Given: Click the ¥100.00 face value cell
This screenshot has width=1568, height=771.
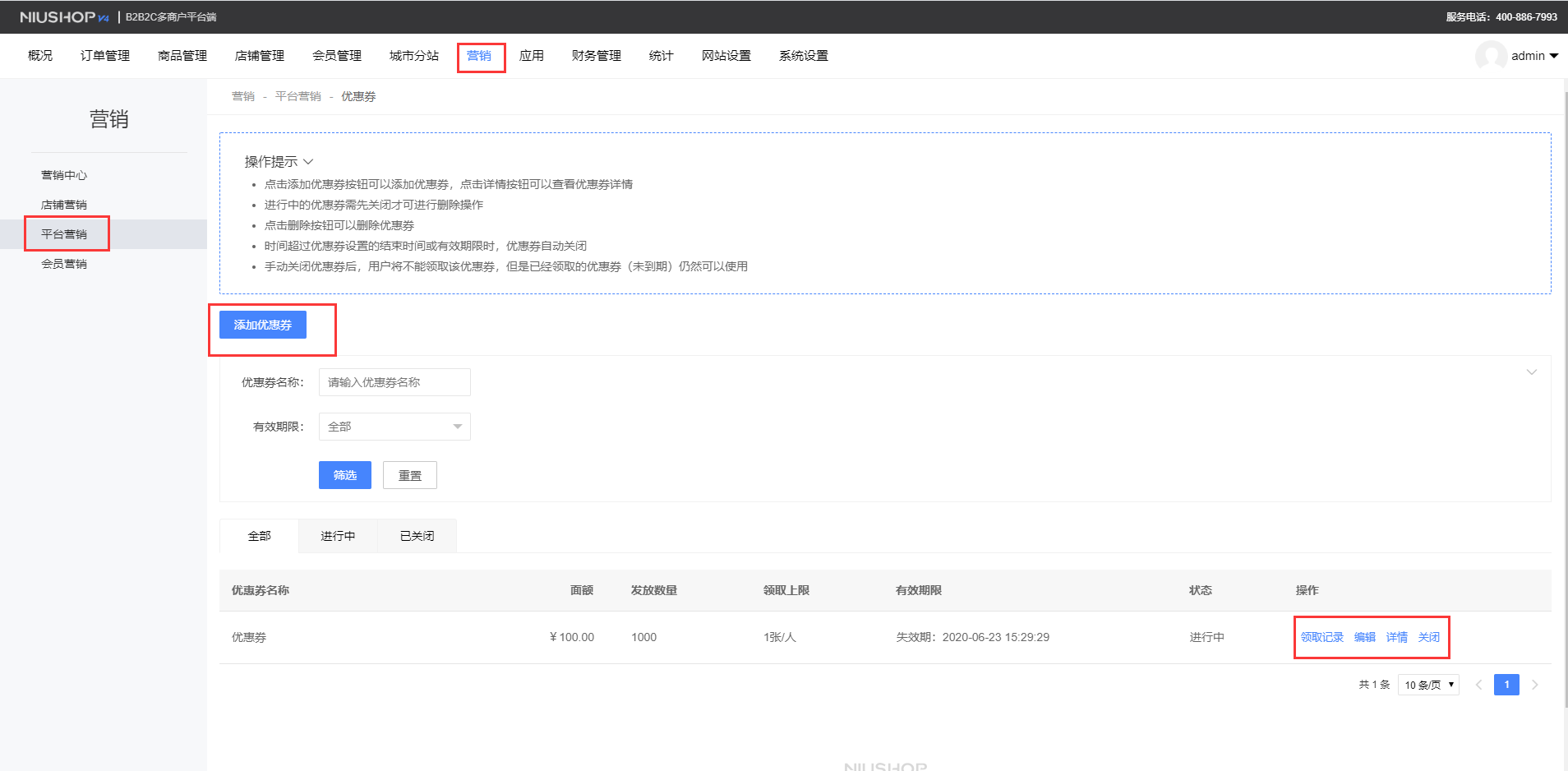Looking at the screenshot, I should click(571, 637).
